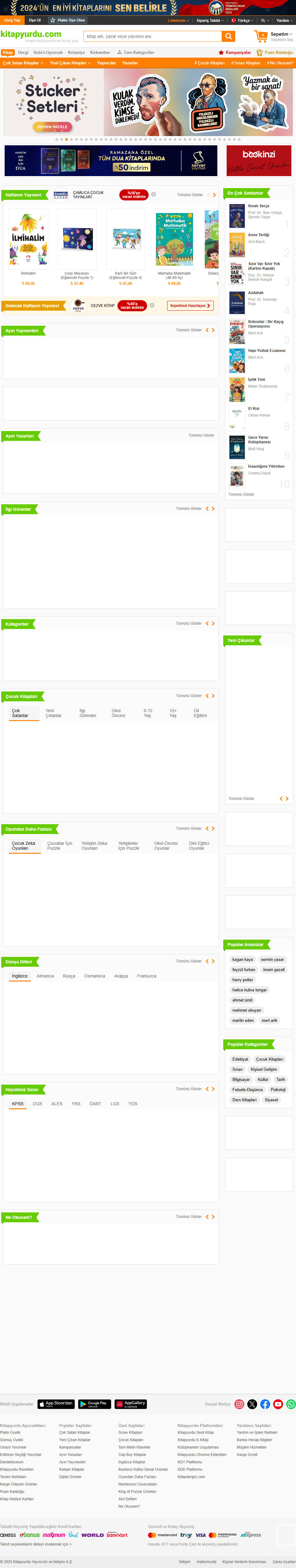Open the Google Play store badge
Screen dimensions: 296x1568
tap(94, 1404)
